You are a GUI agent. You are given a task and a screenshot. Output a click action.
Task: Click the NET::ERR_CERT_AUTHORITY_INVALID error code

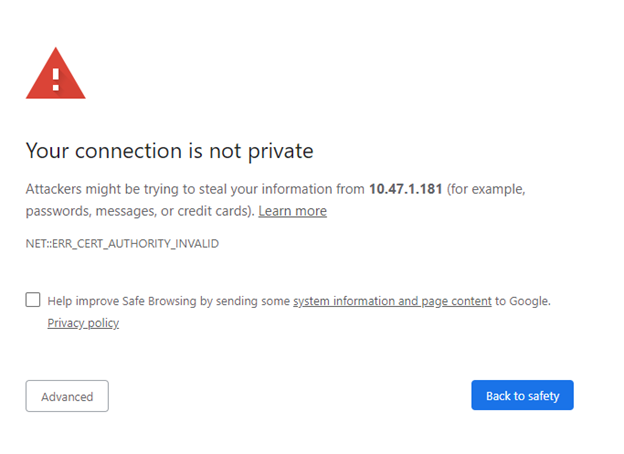click(x=122, y=243)
